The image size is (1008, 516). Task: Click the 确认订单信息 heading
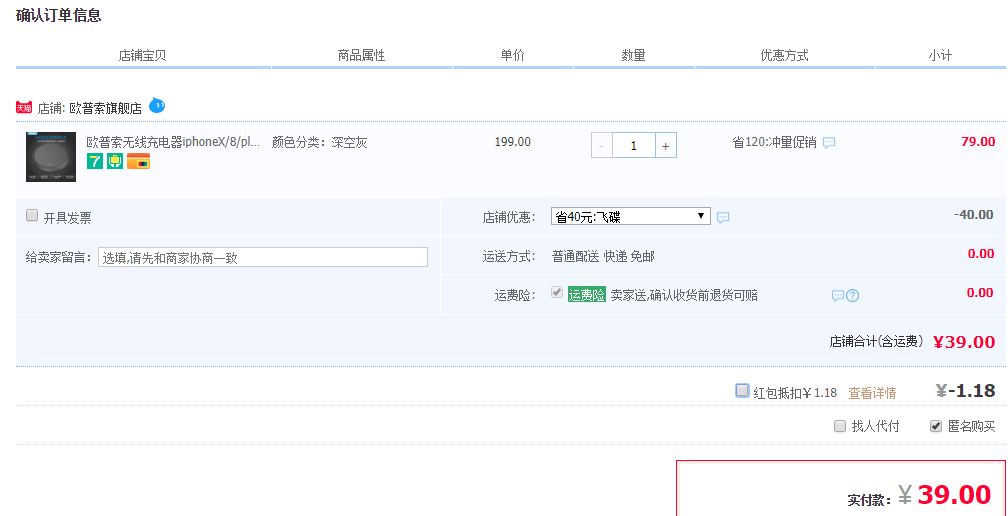coord(58,15)
